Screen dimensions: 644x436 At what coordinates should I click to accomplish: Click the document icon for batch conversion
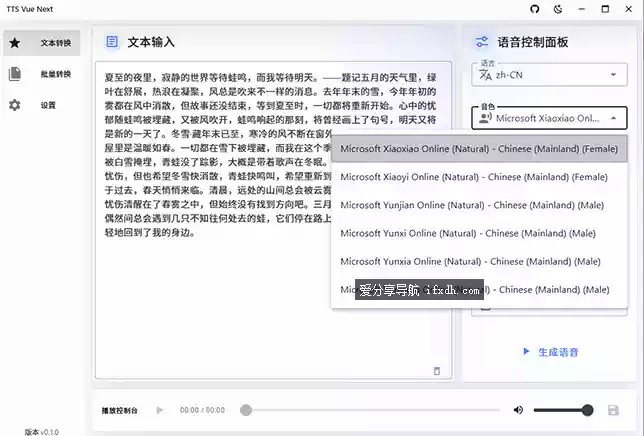click(x=14, y=74)
